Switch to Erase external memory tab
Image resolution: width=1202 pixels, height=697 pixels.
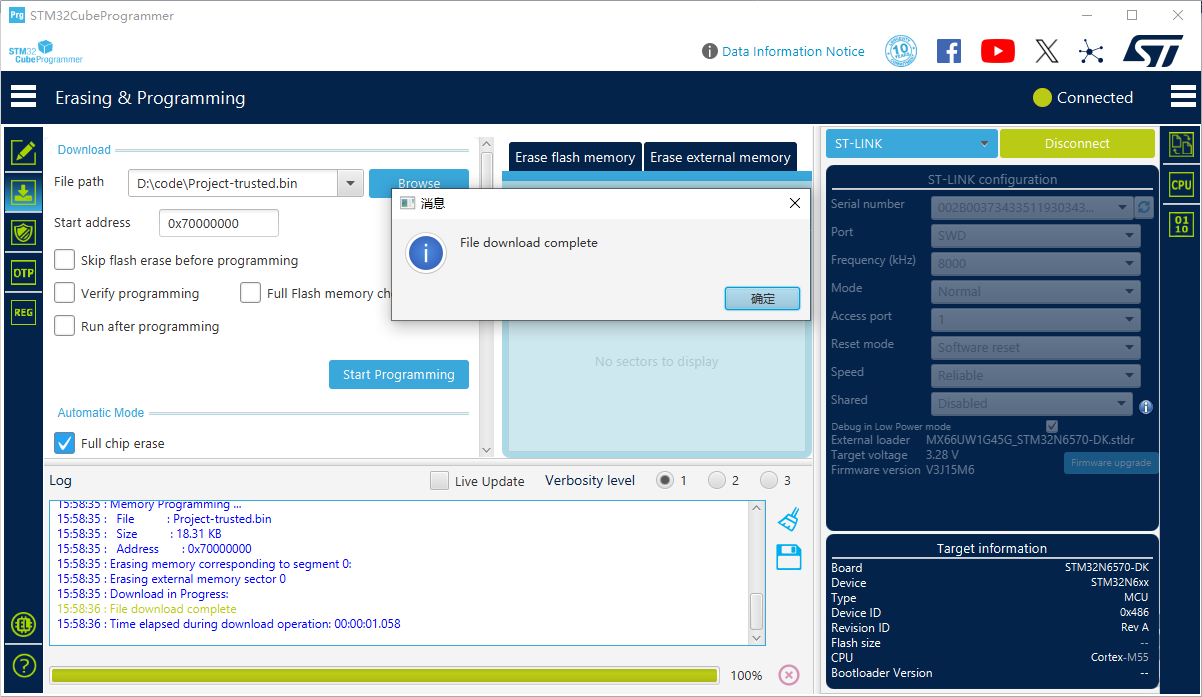click(x=720, y=157)
